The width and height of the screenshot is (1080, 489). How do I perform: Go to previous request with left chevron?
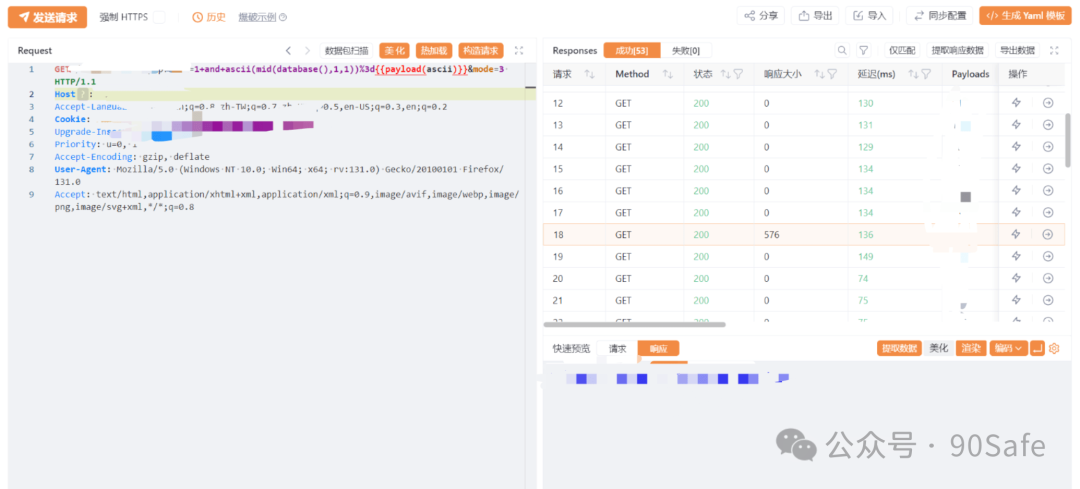(289, 50)
